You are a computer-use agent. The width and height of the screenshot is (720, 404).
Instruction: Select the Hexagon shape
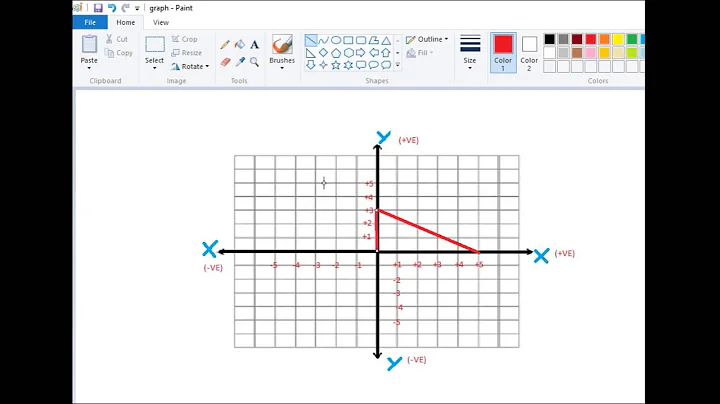click(348, 53)
